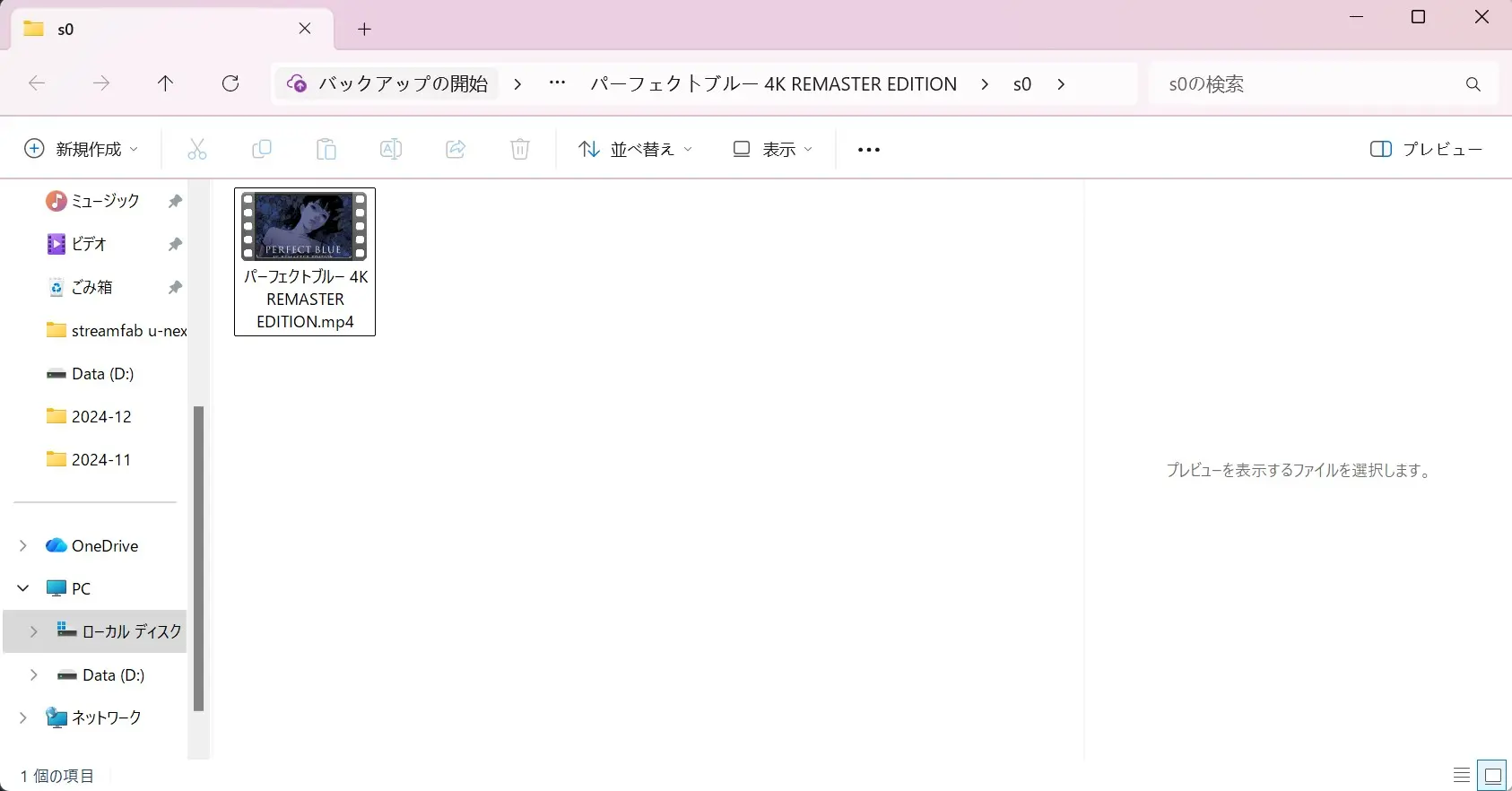Expand chevron after パーフェクトブルー breadcrumb
Viewport: 1512px width, 791px height.
[x=985, y=83]
